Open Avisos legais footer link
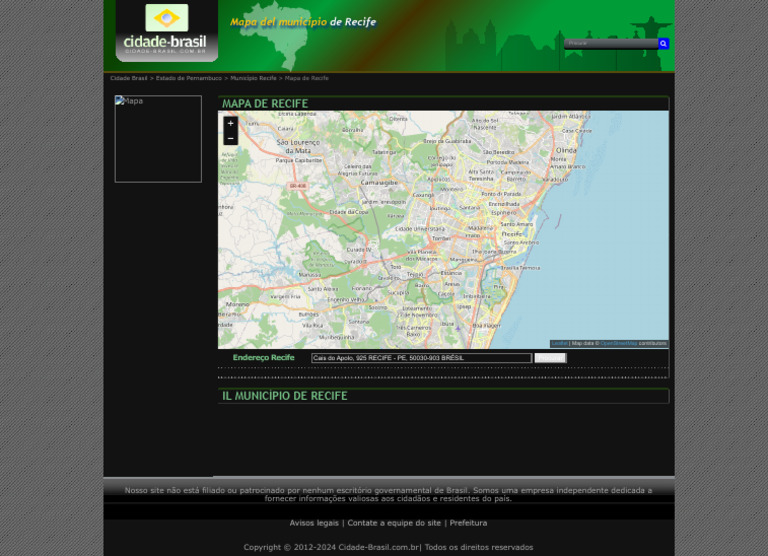Screen dimensions: 768x556 (x=314, y=523)
